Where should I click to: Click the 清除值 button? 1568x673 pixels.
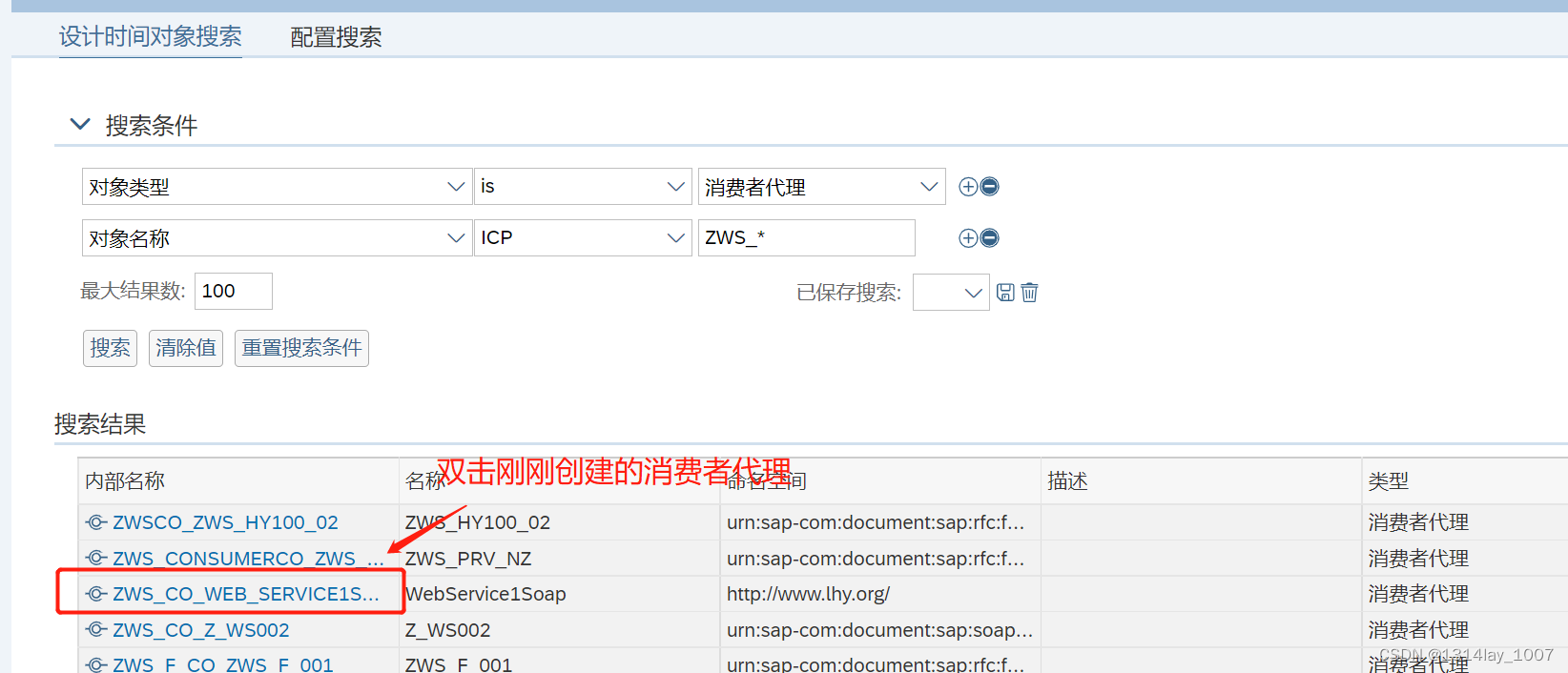click(x=186, y=348)
